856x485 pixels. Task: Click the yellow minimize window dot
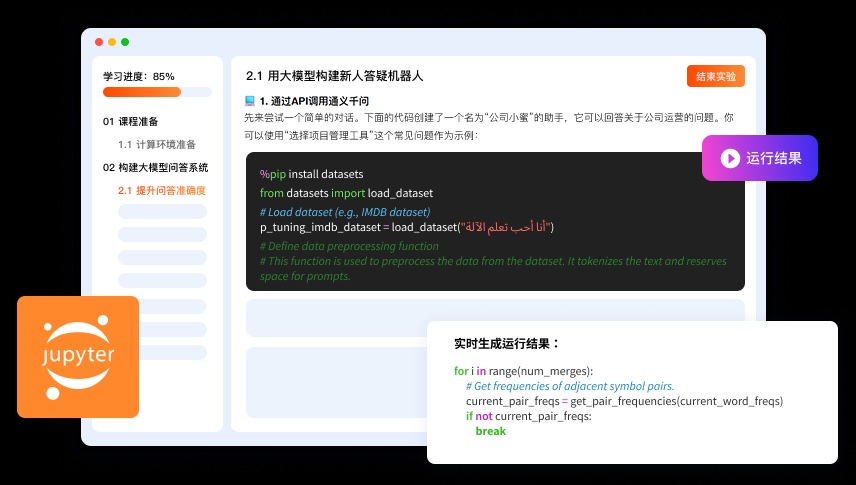112,42
